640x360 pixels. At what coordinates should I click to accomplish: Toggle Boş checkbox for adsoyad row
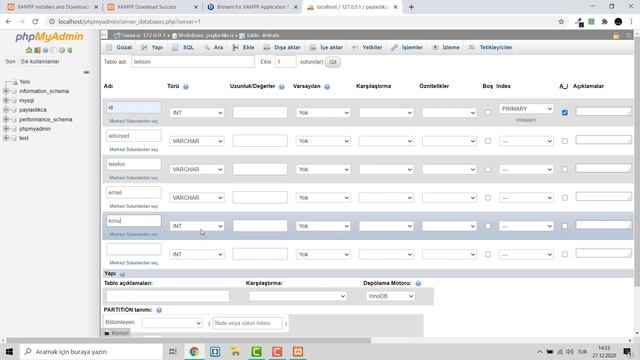[488, 141]
